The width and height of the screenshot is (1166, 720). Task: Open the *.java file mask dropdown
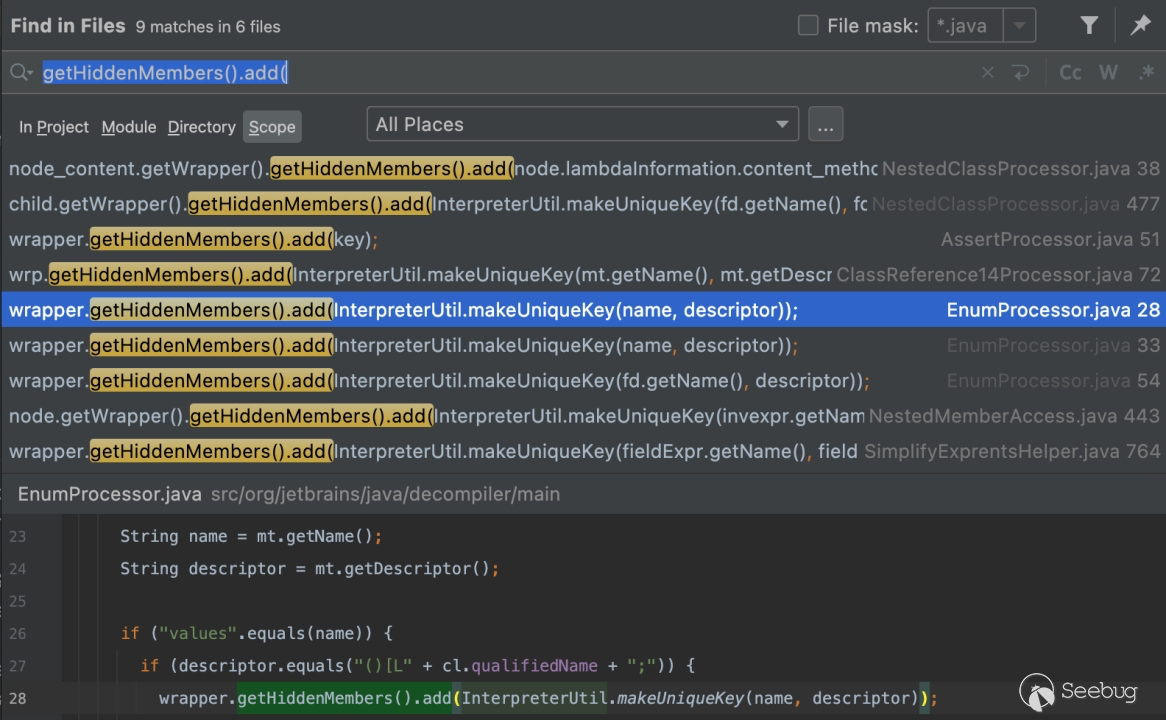1019,26
